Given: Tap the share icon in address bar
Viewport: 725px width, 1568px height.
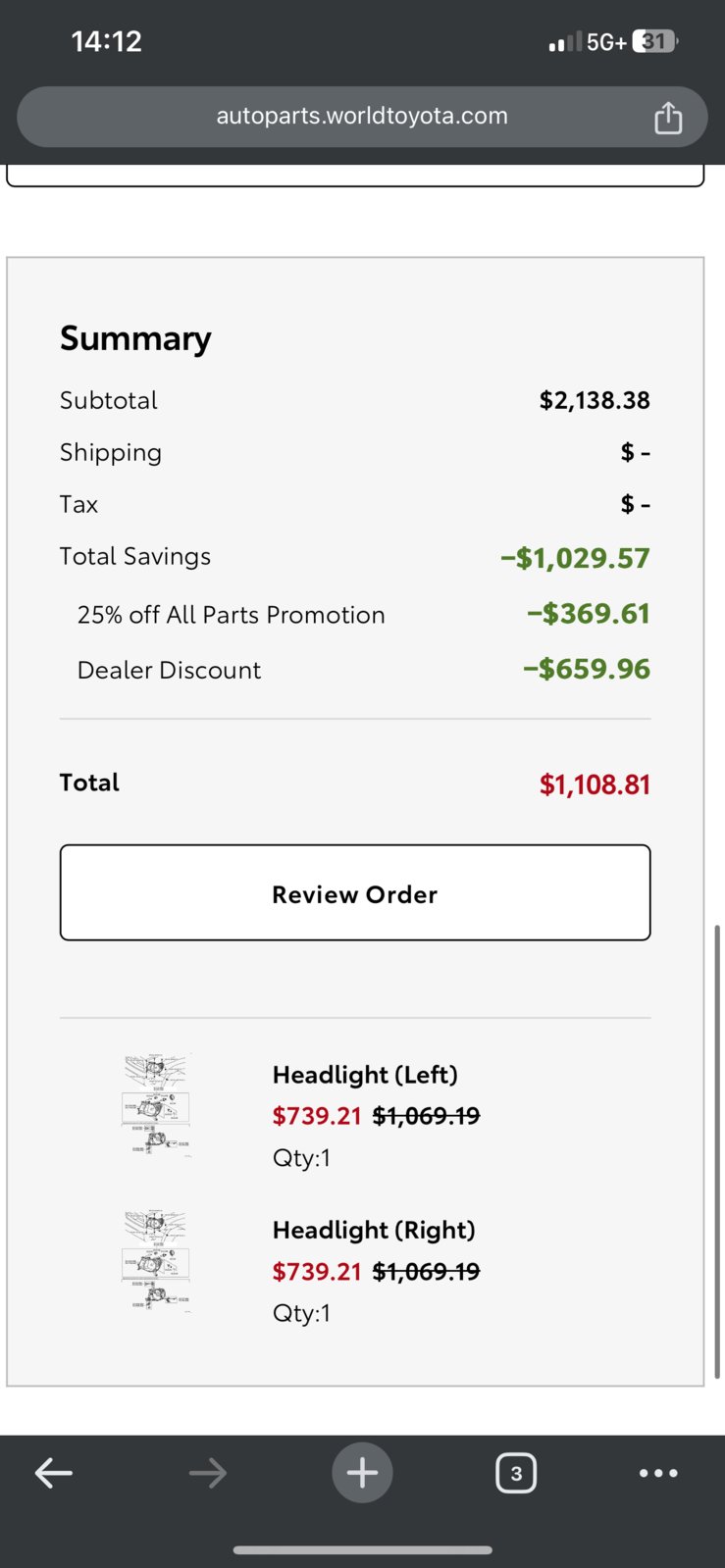Looking at the screenshot, I should [x=668, y=117].
